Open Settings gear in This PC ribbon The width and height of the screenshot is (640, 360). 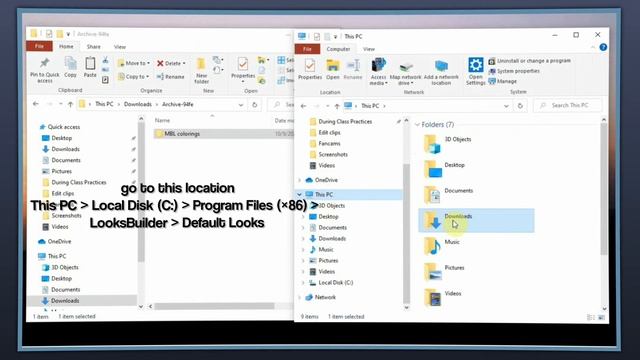[x=476, y=71]
